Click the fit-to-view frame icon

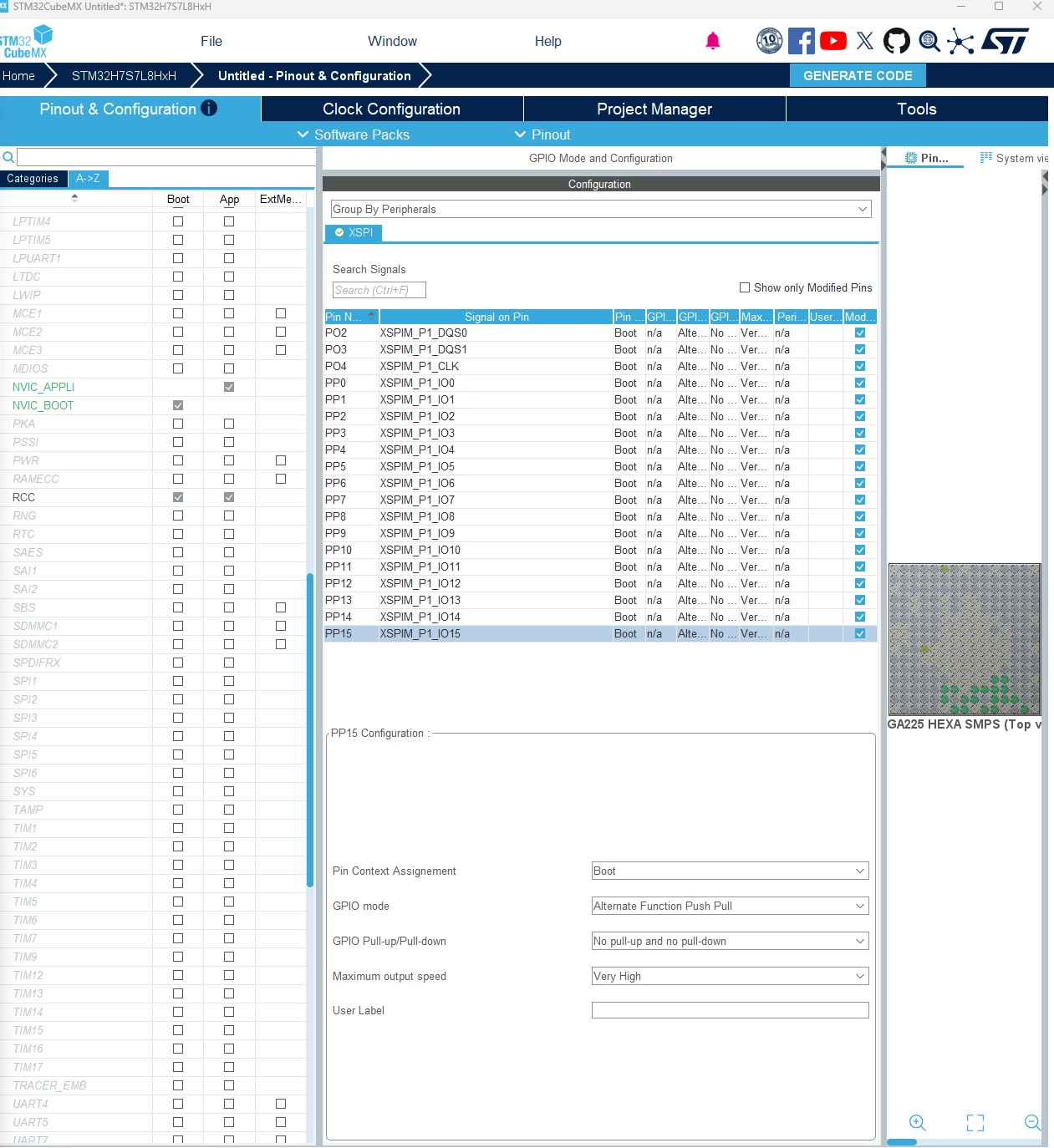975,1123
